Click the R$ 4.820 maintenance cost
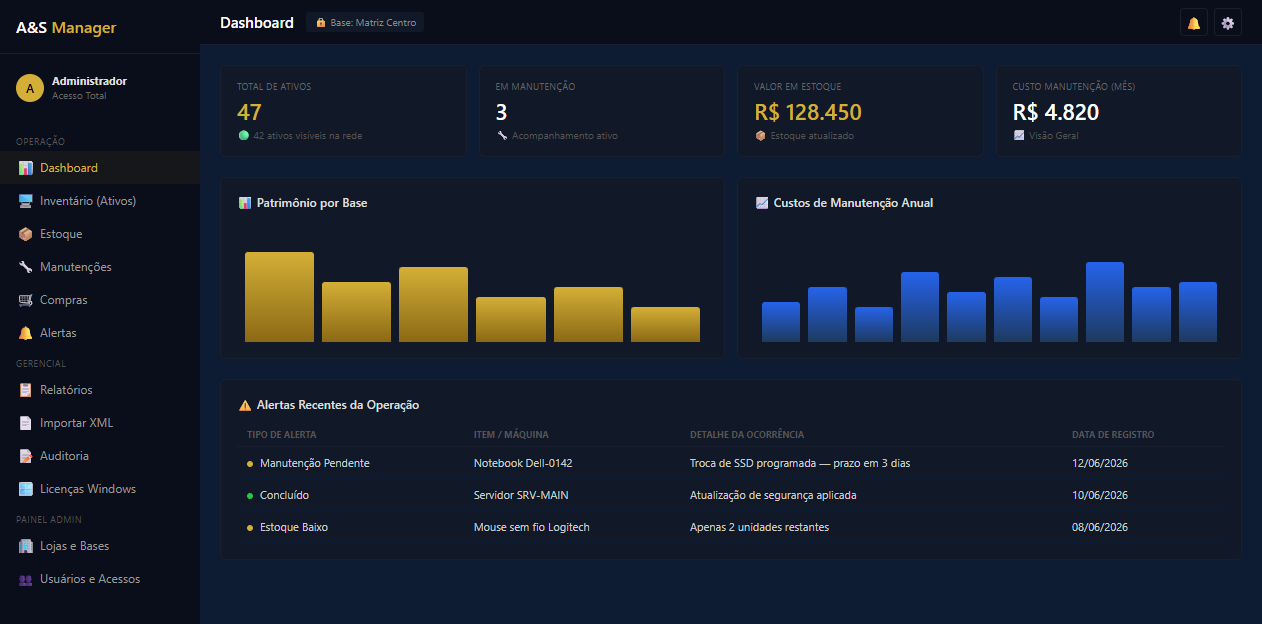 click(x=1056, y=112)
